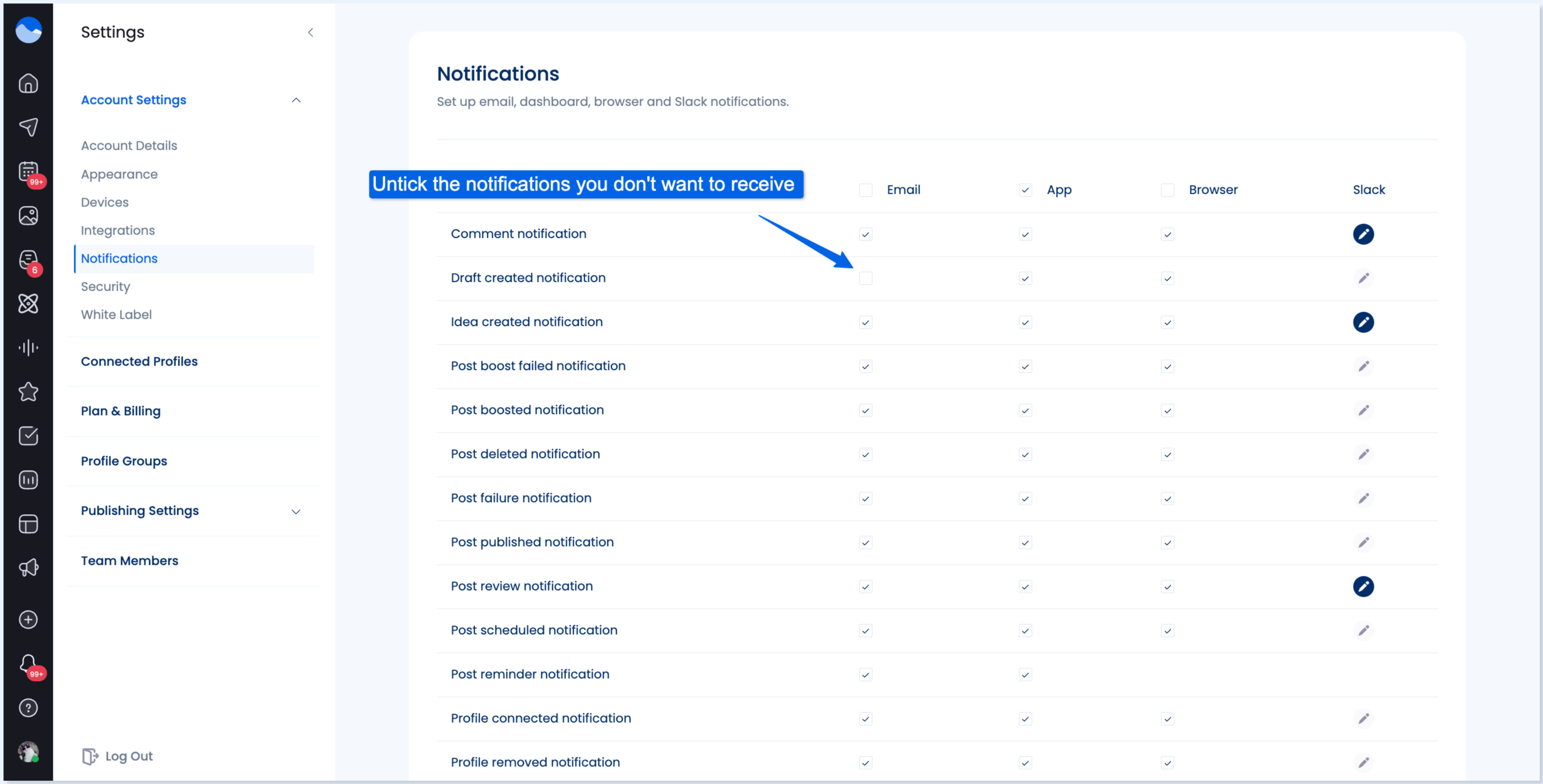
Task: Open the megaphone icon in sidebar
Action: (28, 568)
